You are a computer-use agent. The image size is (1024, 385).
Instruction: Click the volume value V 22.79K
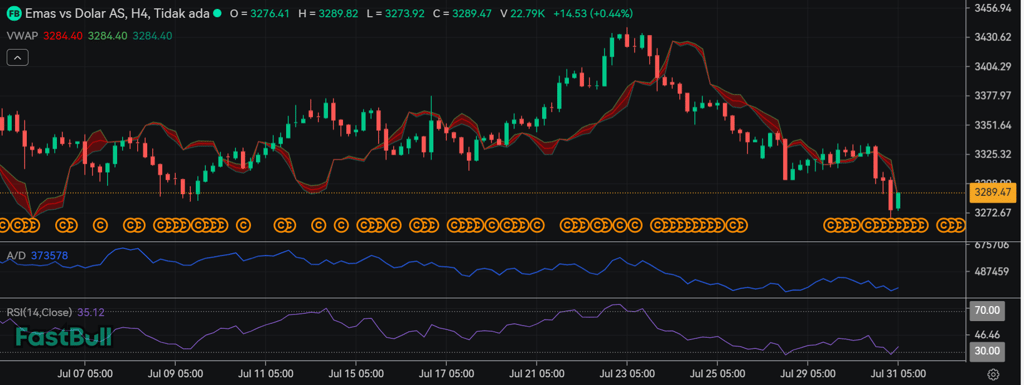[x=523, y=13]
